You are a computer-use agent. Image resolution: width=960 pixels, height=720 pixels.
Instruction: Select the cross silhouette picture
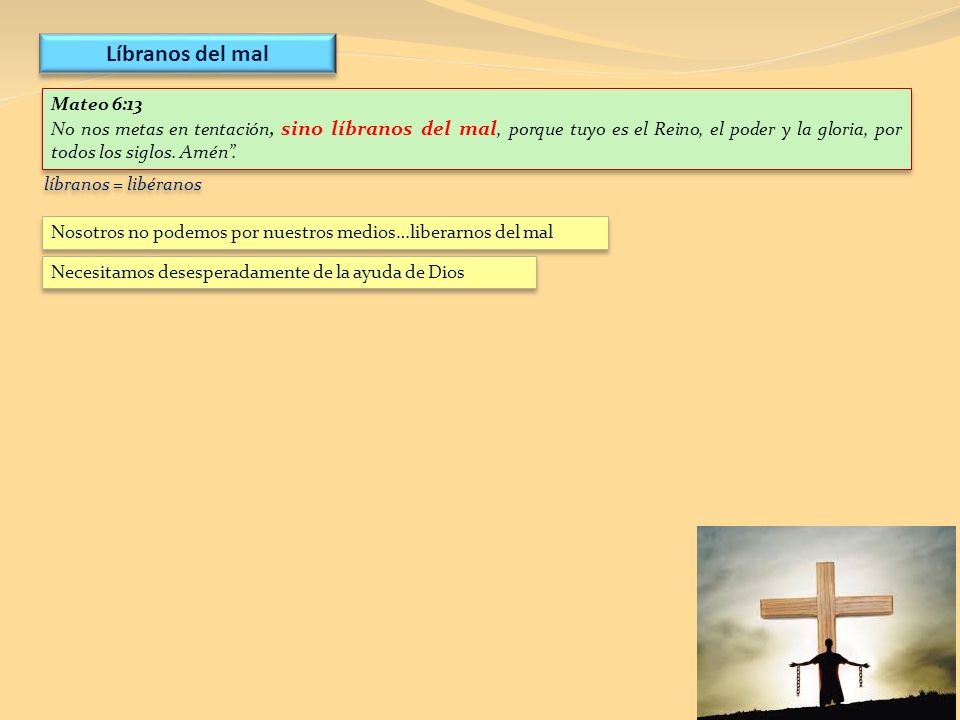pos(826,623)
